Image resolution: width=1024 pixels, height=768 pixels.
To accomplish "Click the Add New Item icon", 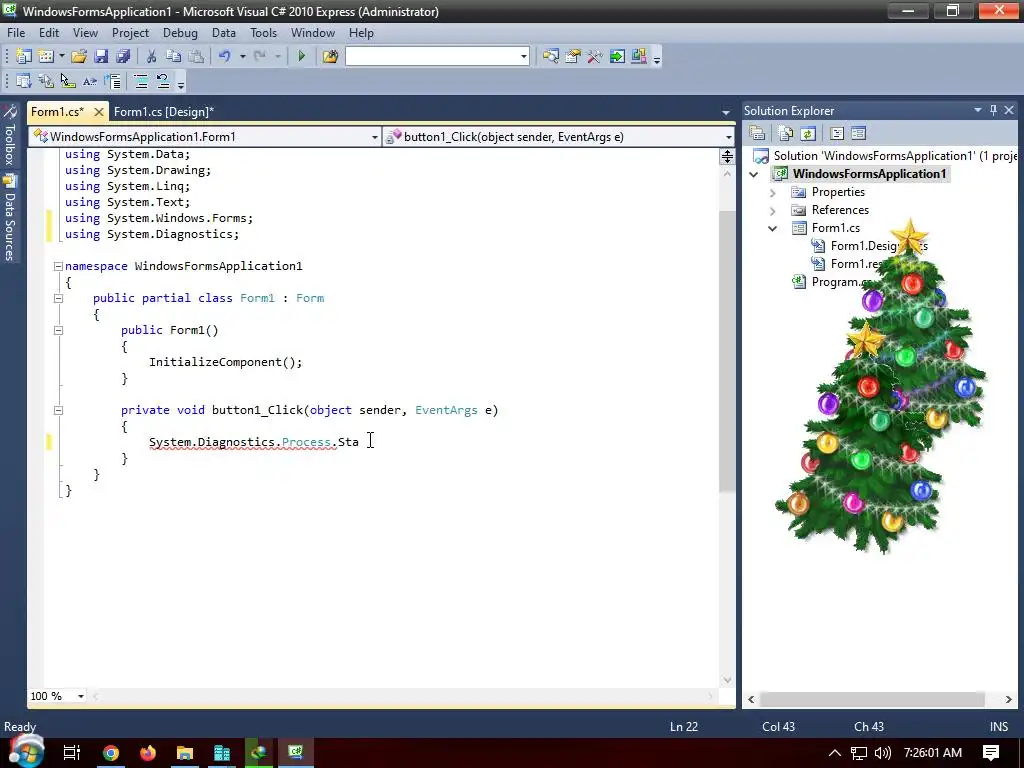I will (46, 56).
